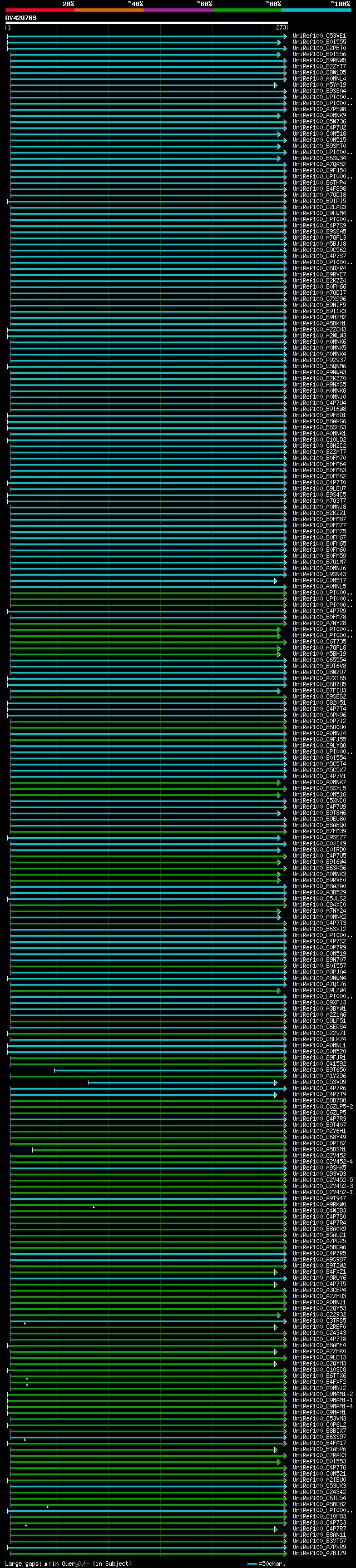Viewport: 356px width, 1568px height.
Task: Open label UniRef100_C0M515
Action: (319, 140)
